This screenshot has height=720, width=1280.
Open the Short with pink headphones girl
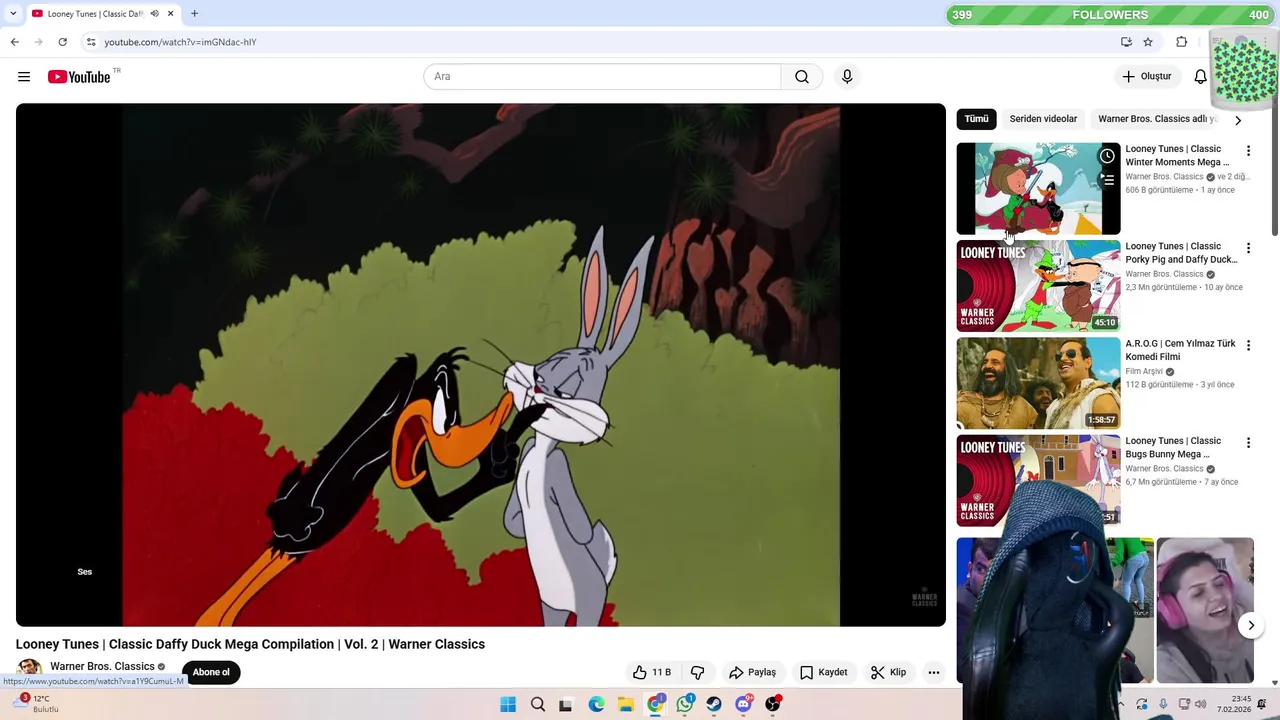click(x=1205, y=610)
